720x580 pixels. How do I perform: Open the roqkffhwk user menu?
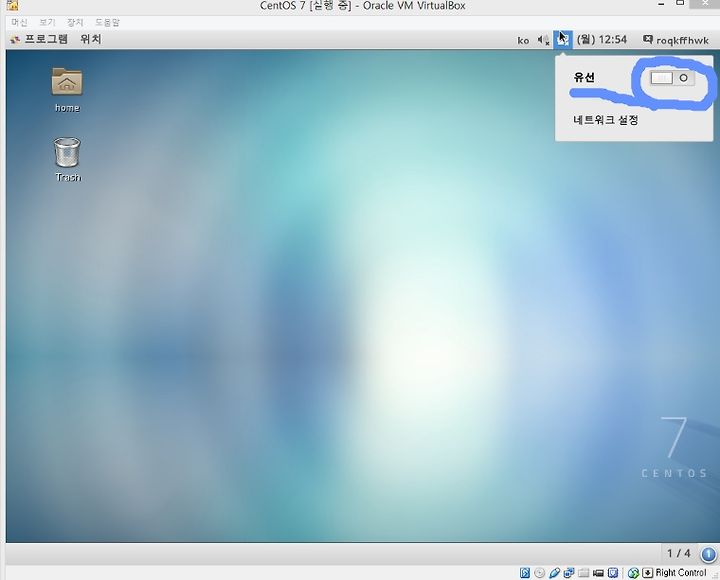tap(682, 40)
